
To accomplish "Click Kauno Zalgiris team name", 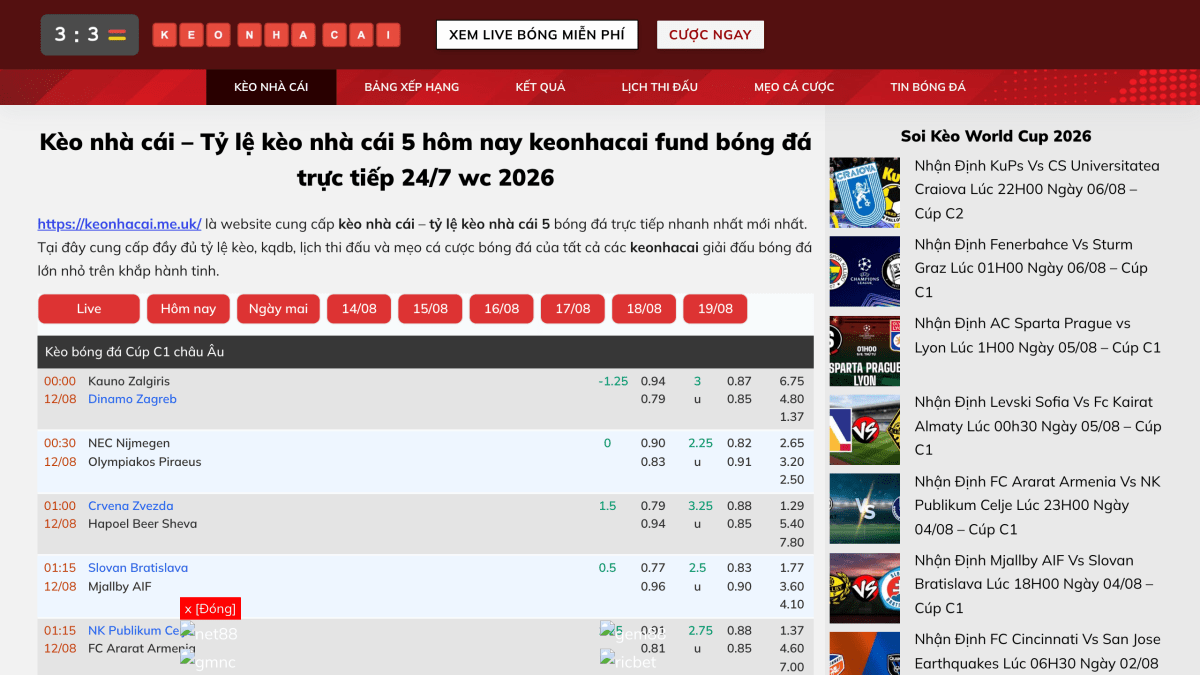I will point(129,381).
